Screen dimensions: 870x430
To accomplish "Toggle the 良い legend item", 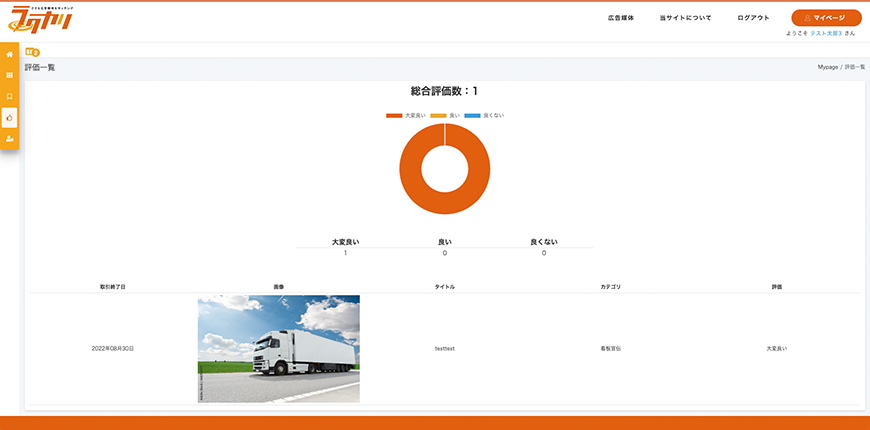I will [x=452, y=115].
